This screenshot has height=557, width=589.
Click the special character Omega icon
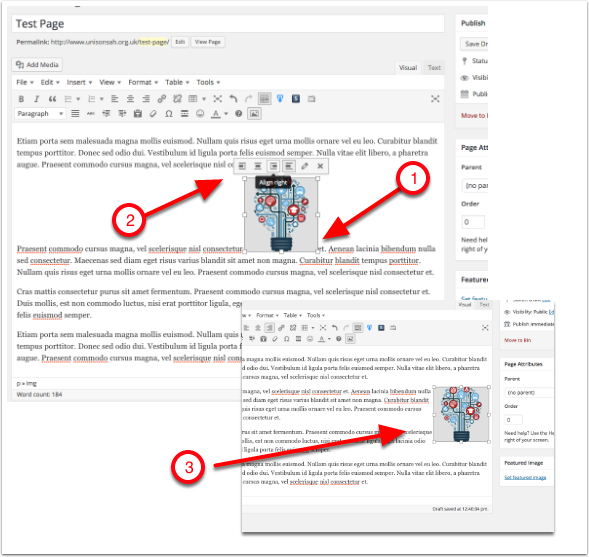(x=169, y=114)
